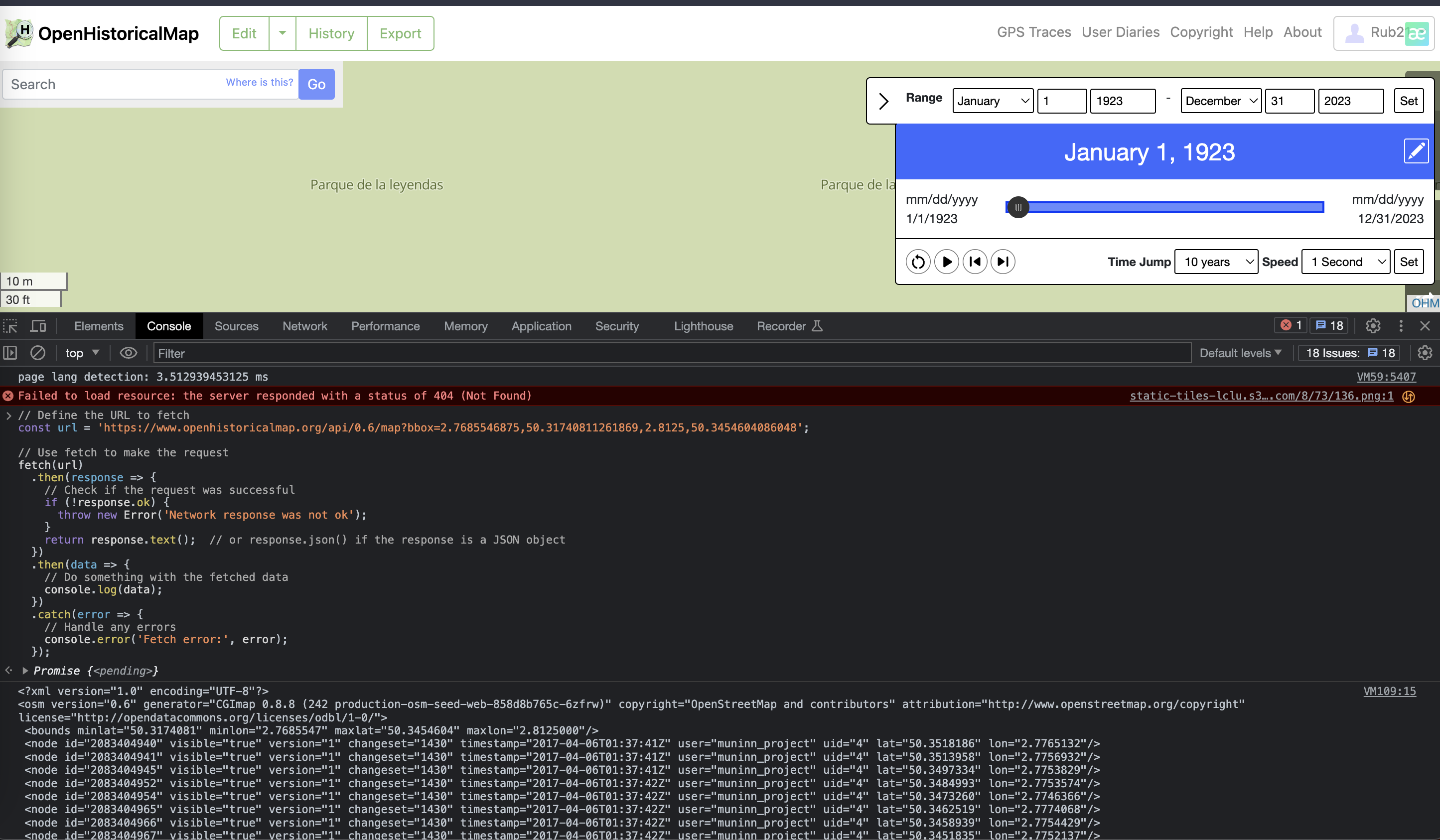This screenshot has width=1440, height=840.
Task: Click the blue issues count badge in tab bar
Action: [x=1330, y=325]
